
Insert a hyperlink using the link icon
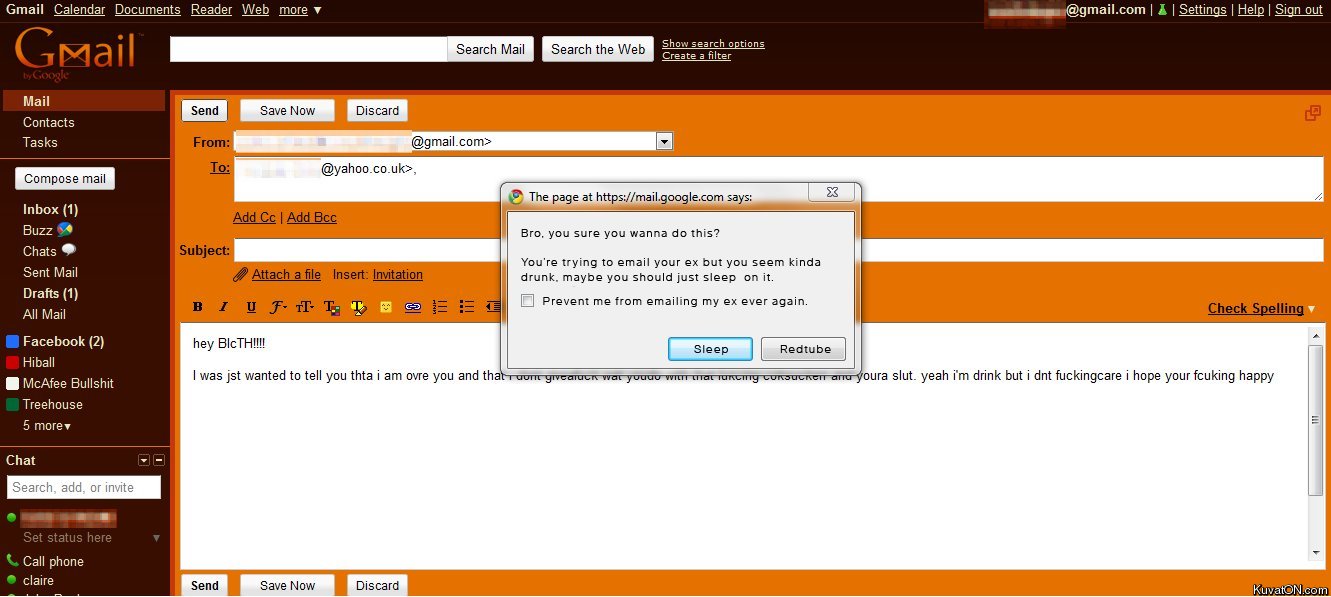tap(412, 307)
